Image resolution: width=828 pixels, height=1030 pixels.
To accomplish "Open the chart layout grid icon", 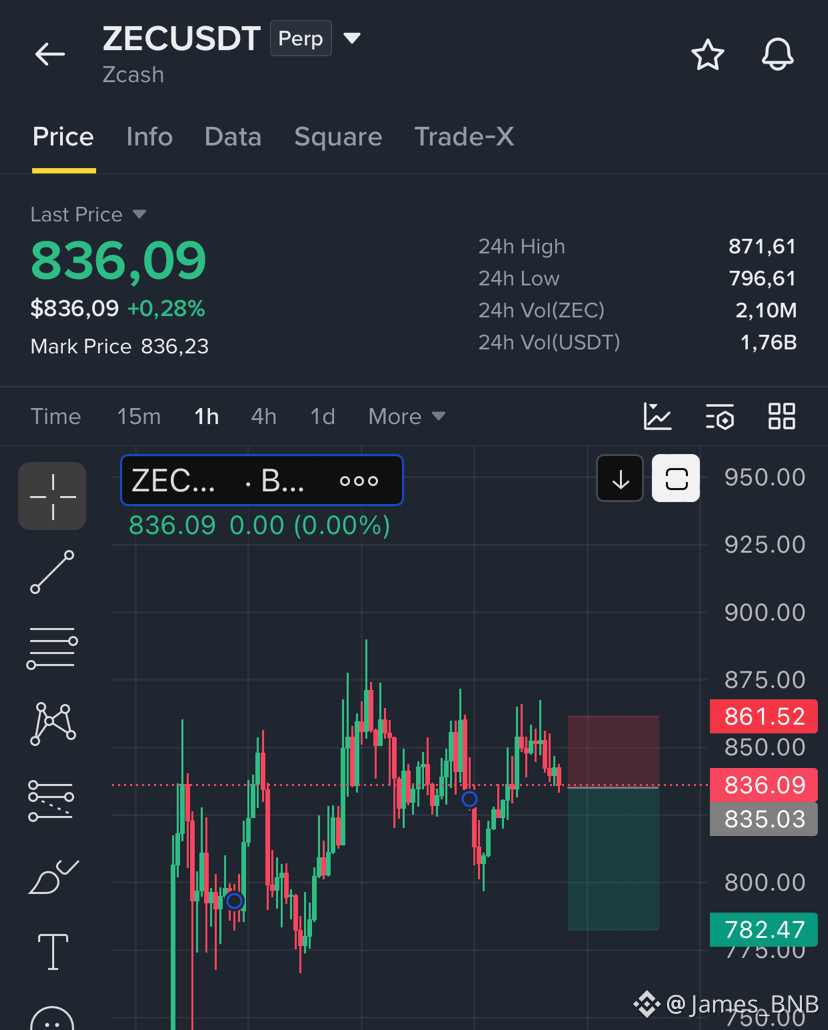I will click(782, 416).
